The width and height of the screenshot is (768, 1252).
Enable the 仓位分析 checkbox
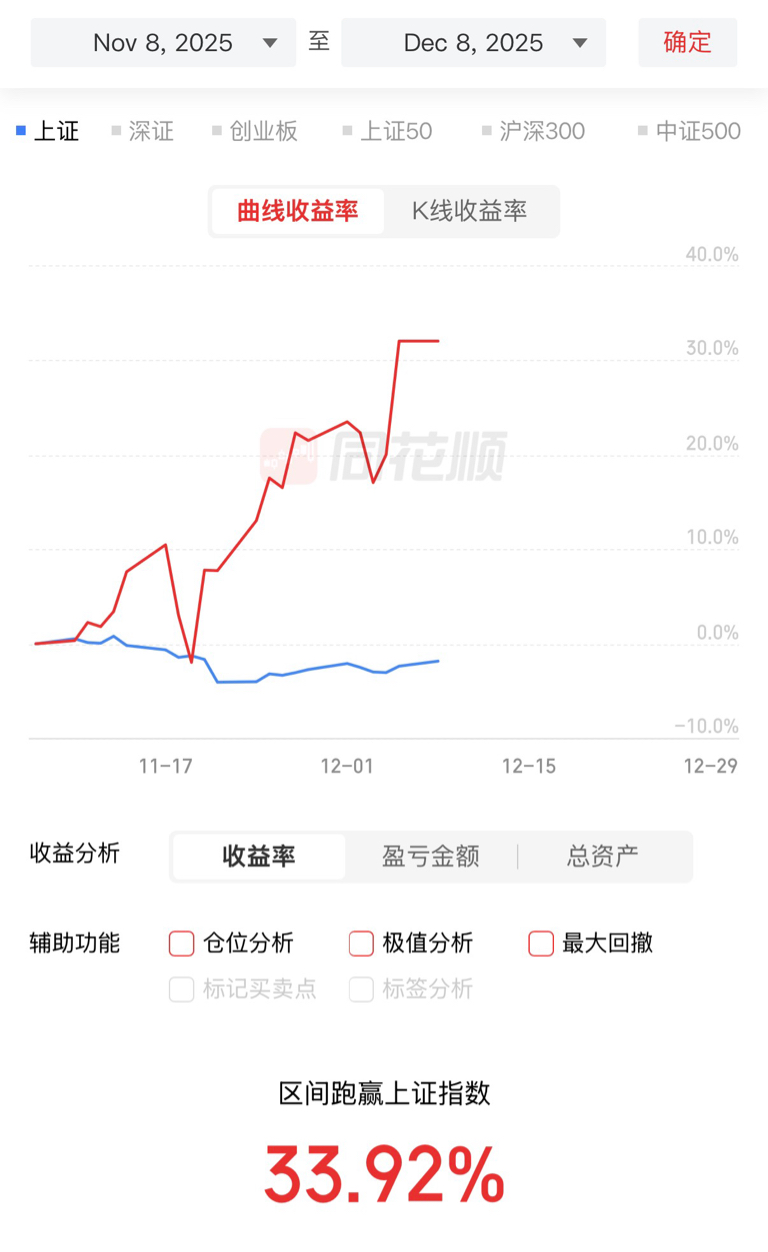pyautogui.click(x=181, y=943)
